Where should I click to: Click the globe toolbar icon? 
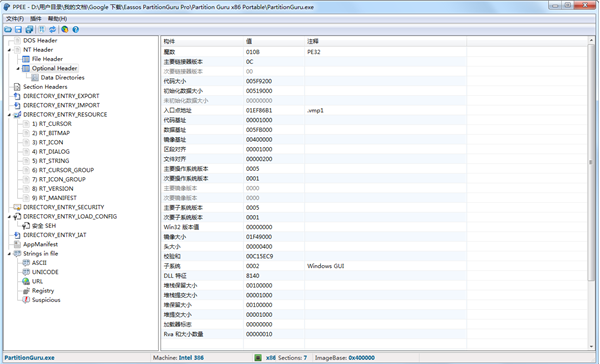65,29
